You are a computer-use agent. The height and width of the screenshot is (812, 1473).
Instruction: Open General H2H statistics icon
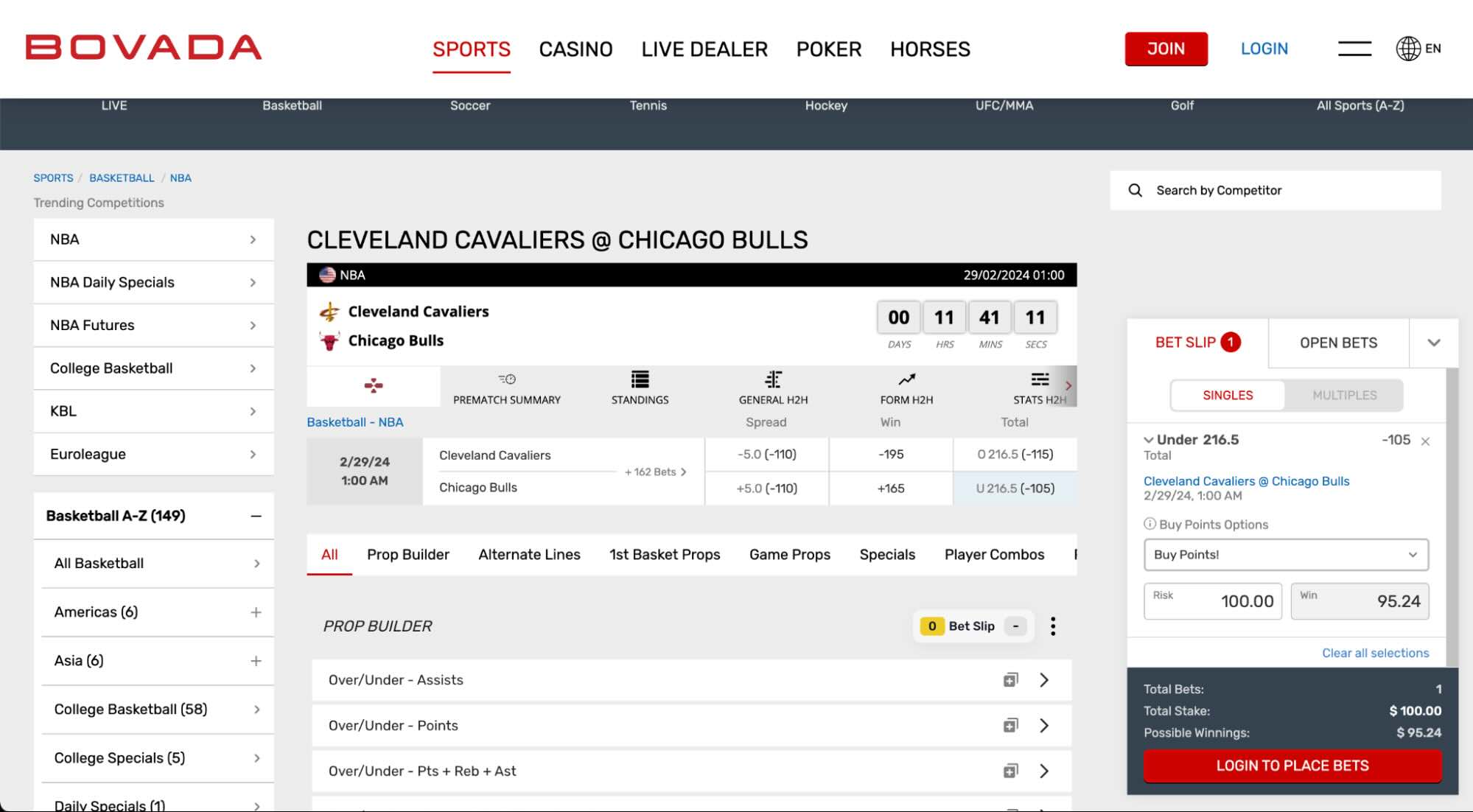(772, 379)
